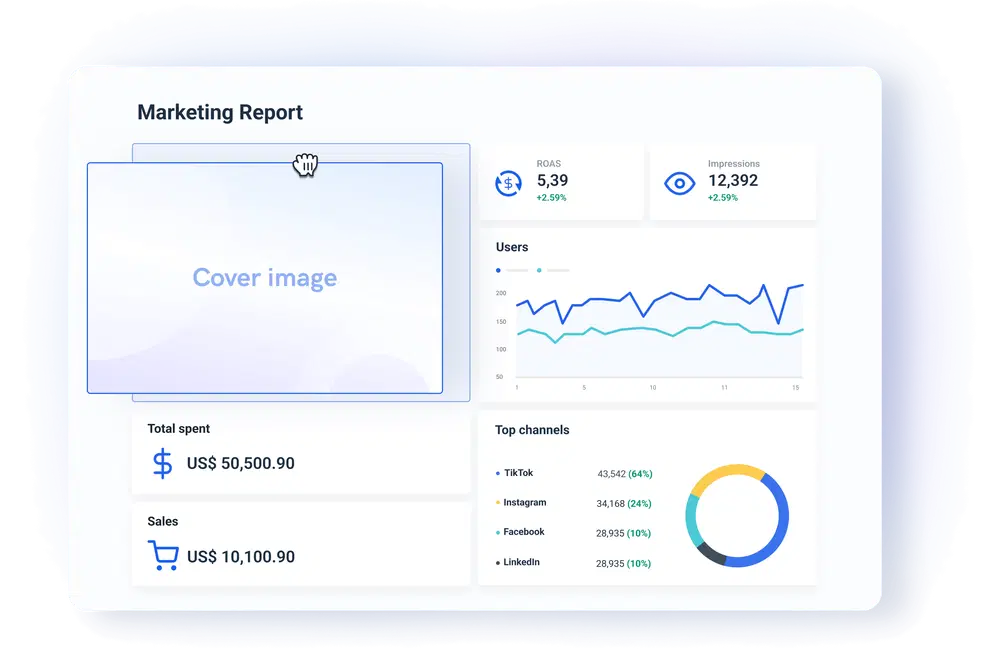Click the Total spent amount US$ 50,500.90
This screenshot has width=992, height=656.
pos(240,464)
